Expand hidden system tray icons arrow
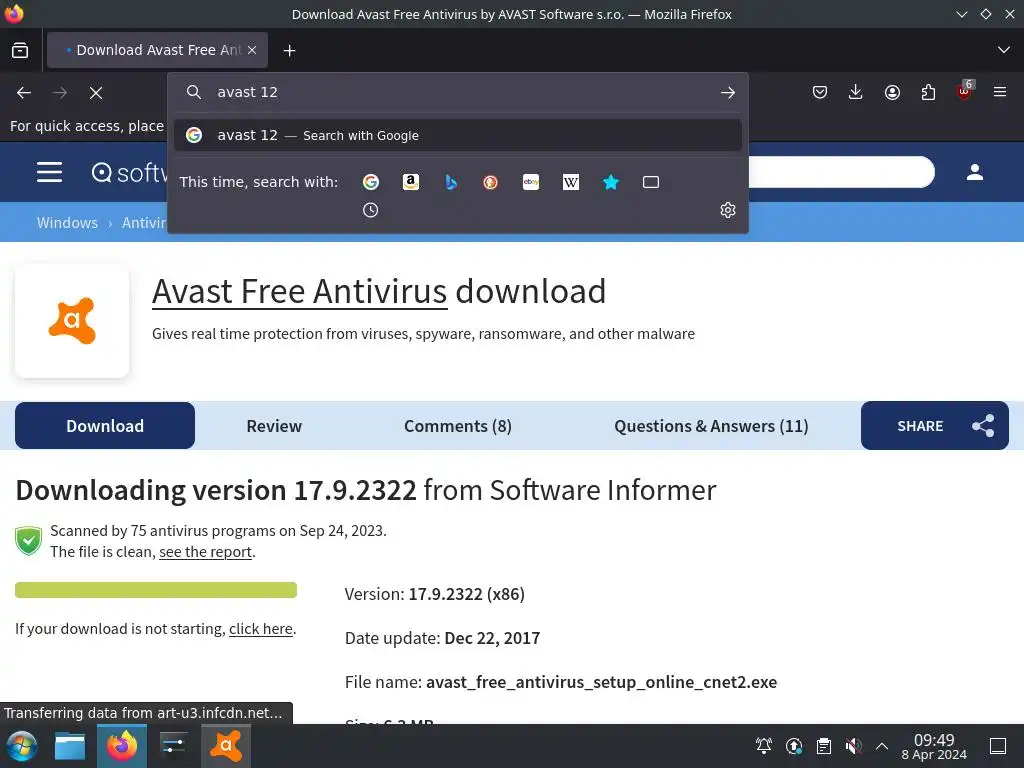This screenshot has height=768, width=1024. [882, 746]
